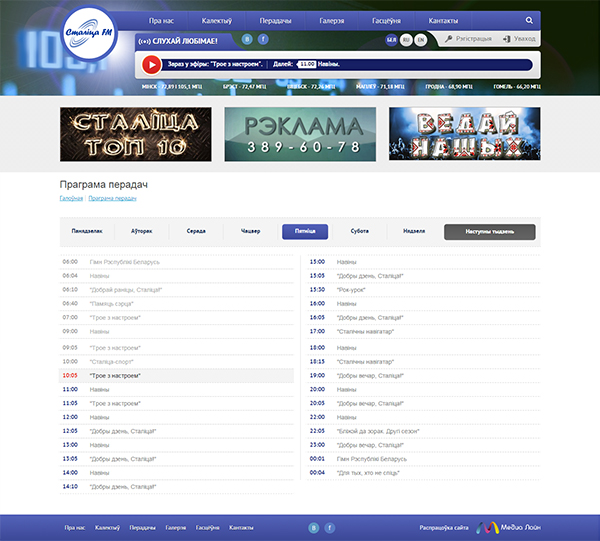Click the Наступны тыдзень button
The height and width of the screenshot is (541, 600).
[489, 232]
